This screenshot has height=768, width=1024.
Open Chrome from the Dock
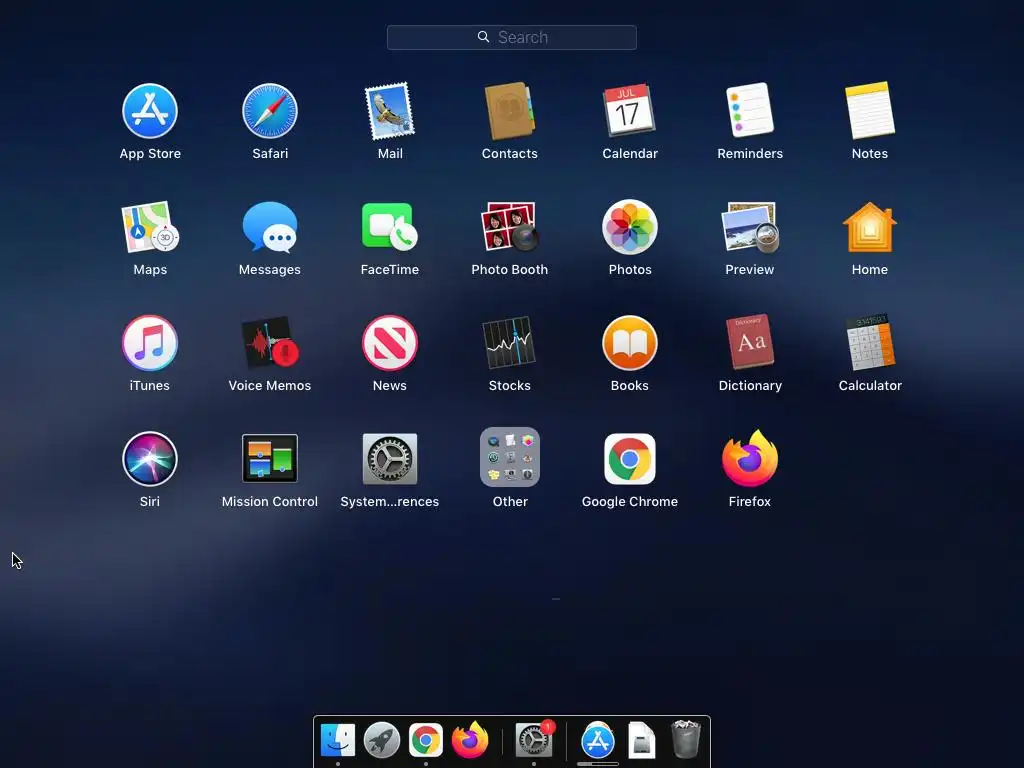[425, 741]
